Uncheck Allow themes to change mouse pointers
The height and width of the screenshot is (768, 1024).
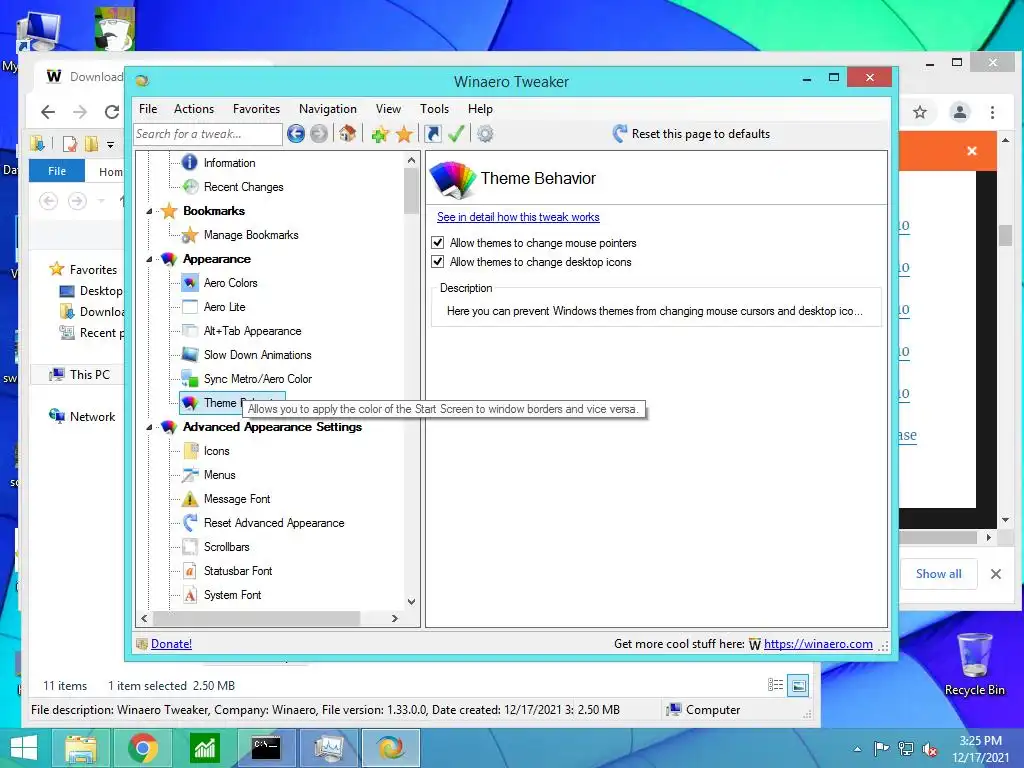(438, 242)
